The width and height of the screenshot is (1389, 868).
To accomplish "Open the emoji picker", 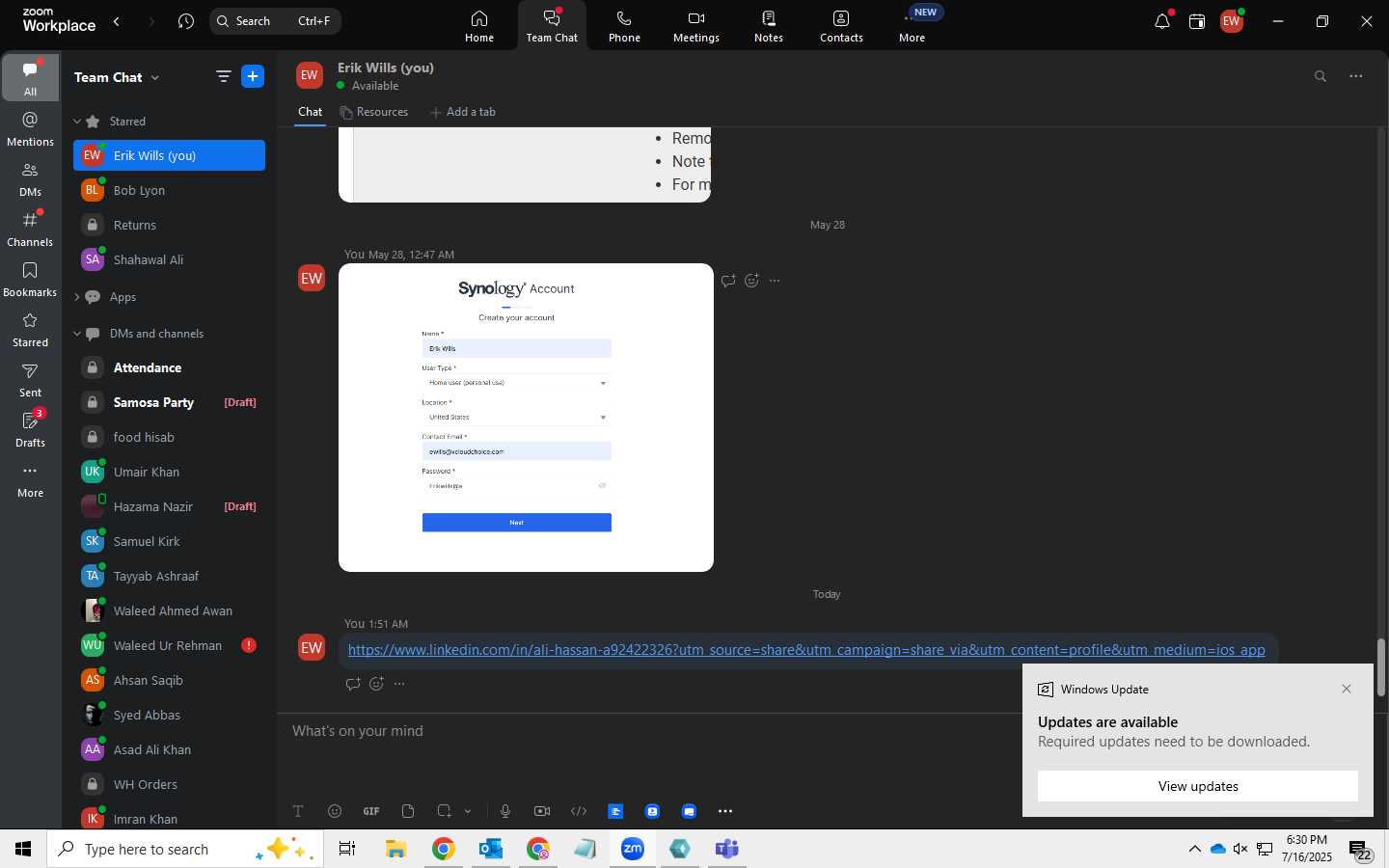I will [335, 811].
